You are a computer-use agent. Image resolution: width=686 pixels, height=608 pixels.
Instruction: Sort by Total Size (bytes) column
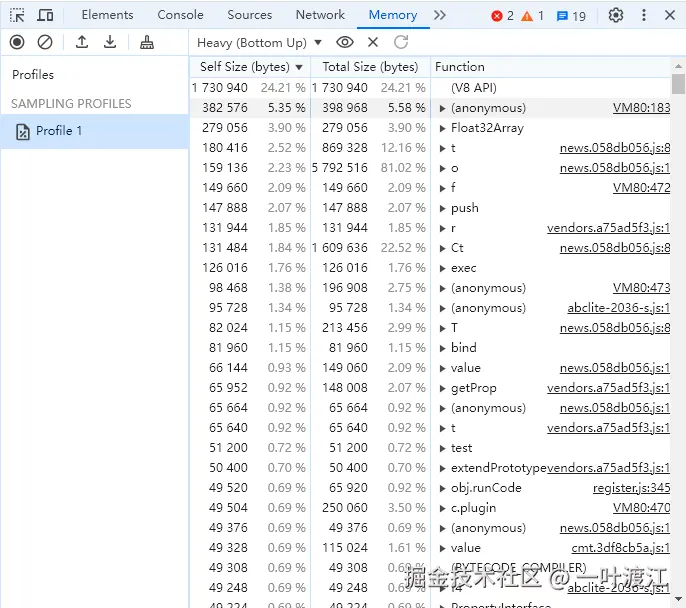coord(370,67)
